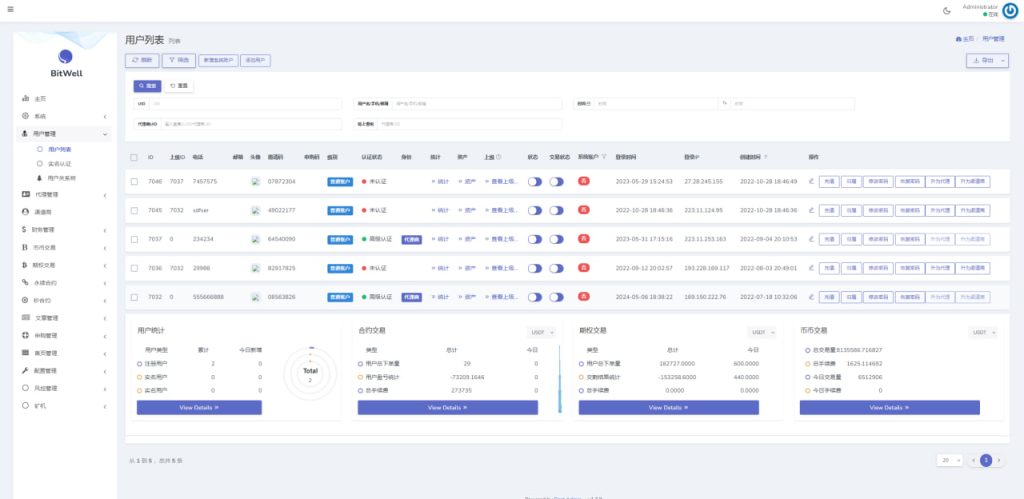The image size is (1024, 499).
Task: Sort by 创建时间 column arrow
Action: 765,157
